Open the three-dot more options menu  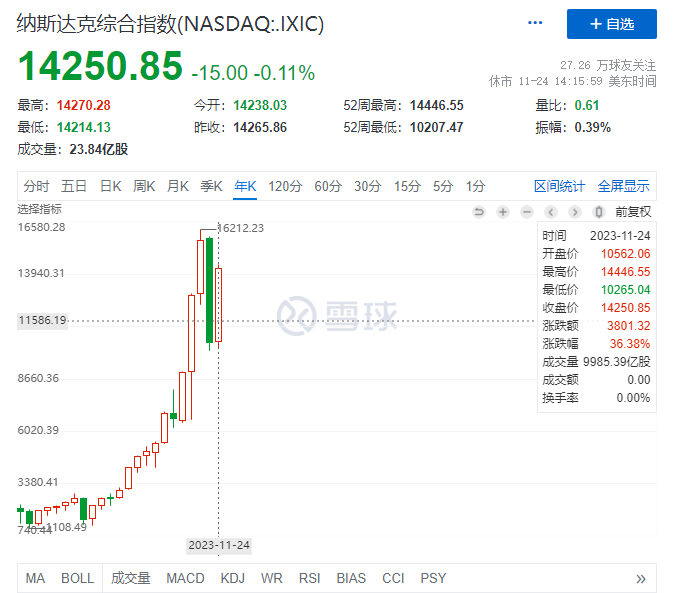pos(535,23)
